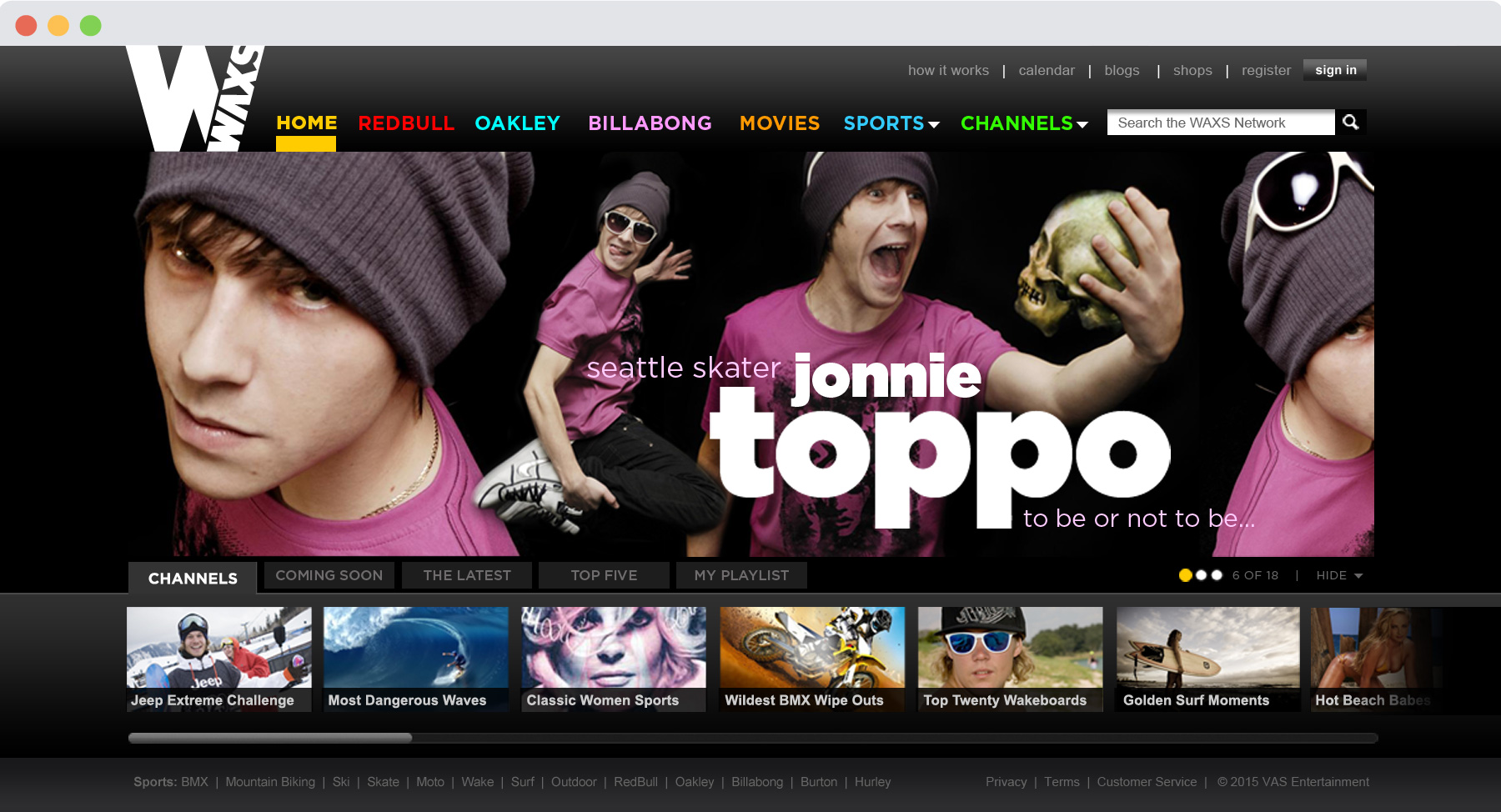Image resolution: width=1501 pixels, height=812 pixels.
Task: Click the red window close button
Action: (x=27, y=26)
